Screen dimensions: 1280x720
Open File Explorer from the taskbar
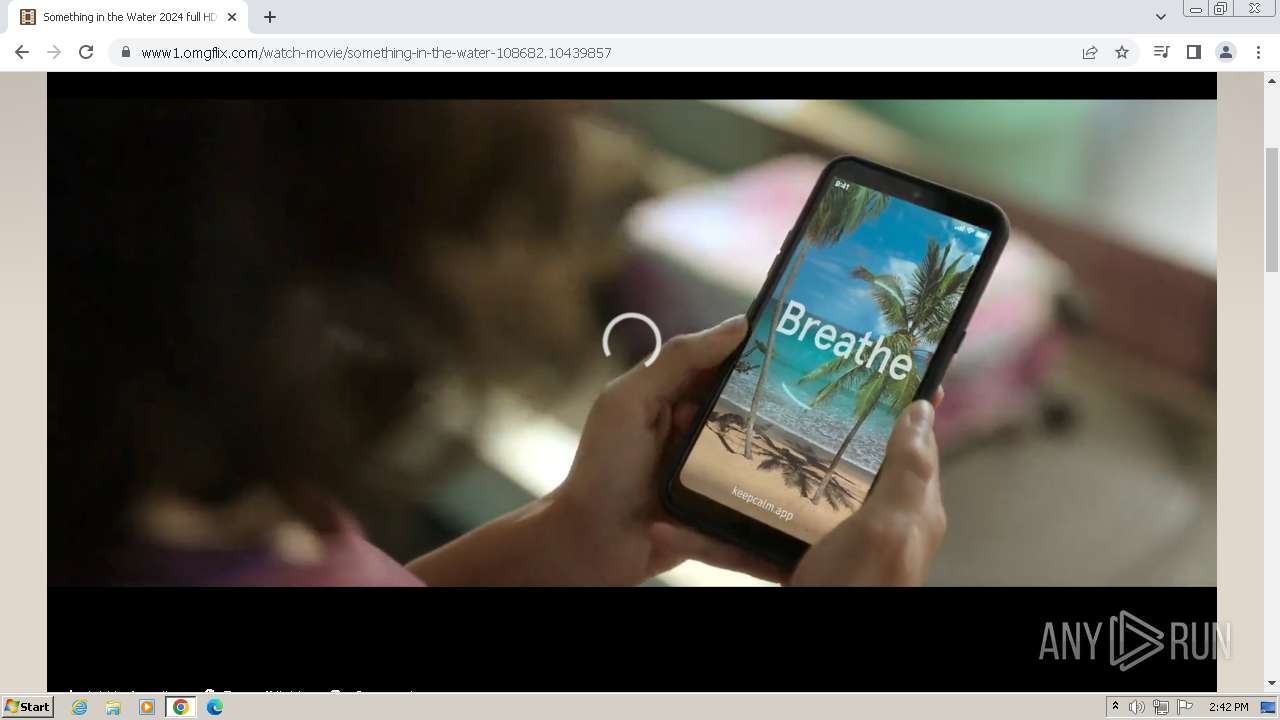click(x=113, y=707)
